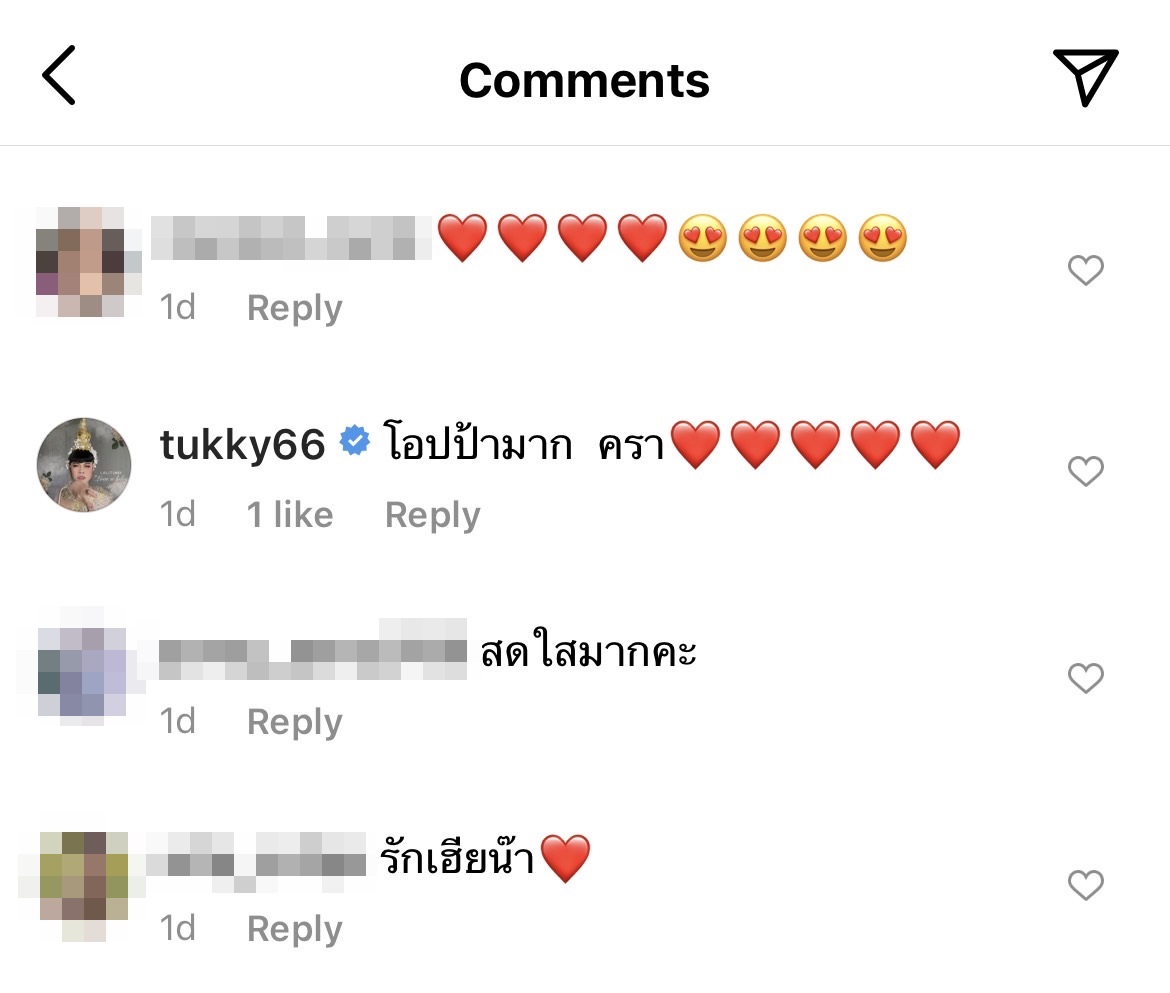Click Reply on the สดใสมากคะ comment

293,721
